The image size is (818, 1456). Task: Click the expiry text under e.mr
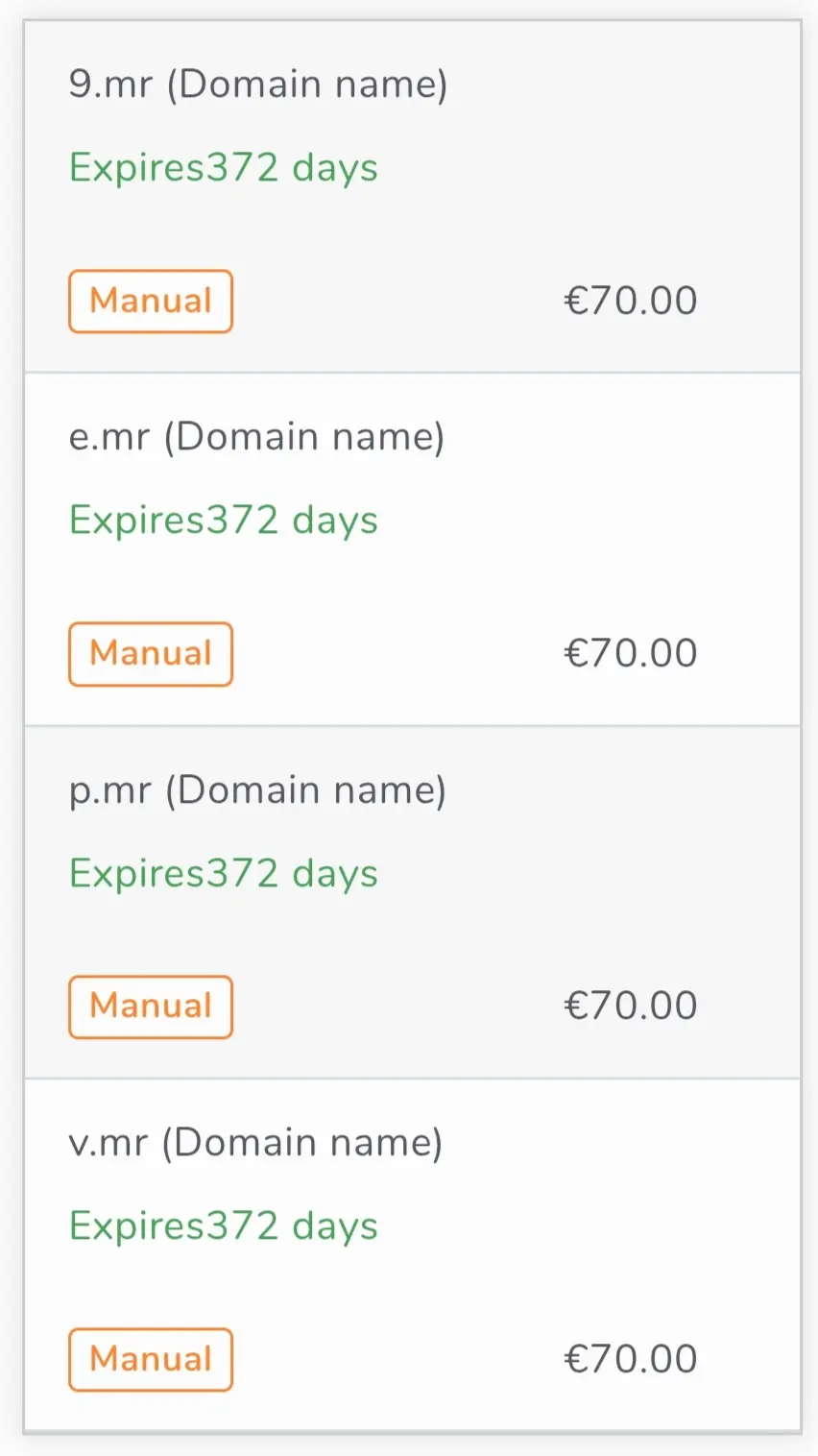coord(224,521)
